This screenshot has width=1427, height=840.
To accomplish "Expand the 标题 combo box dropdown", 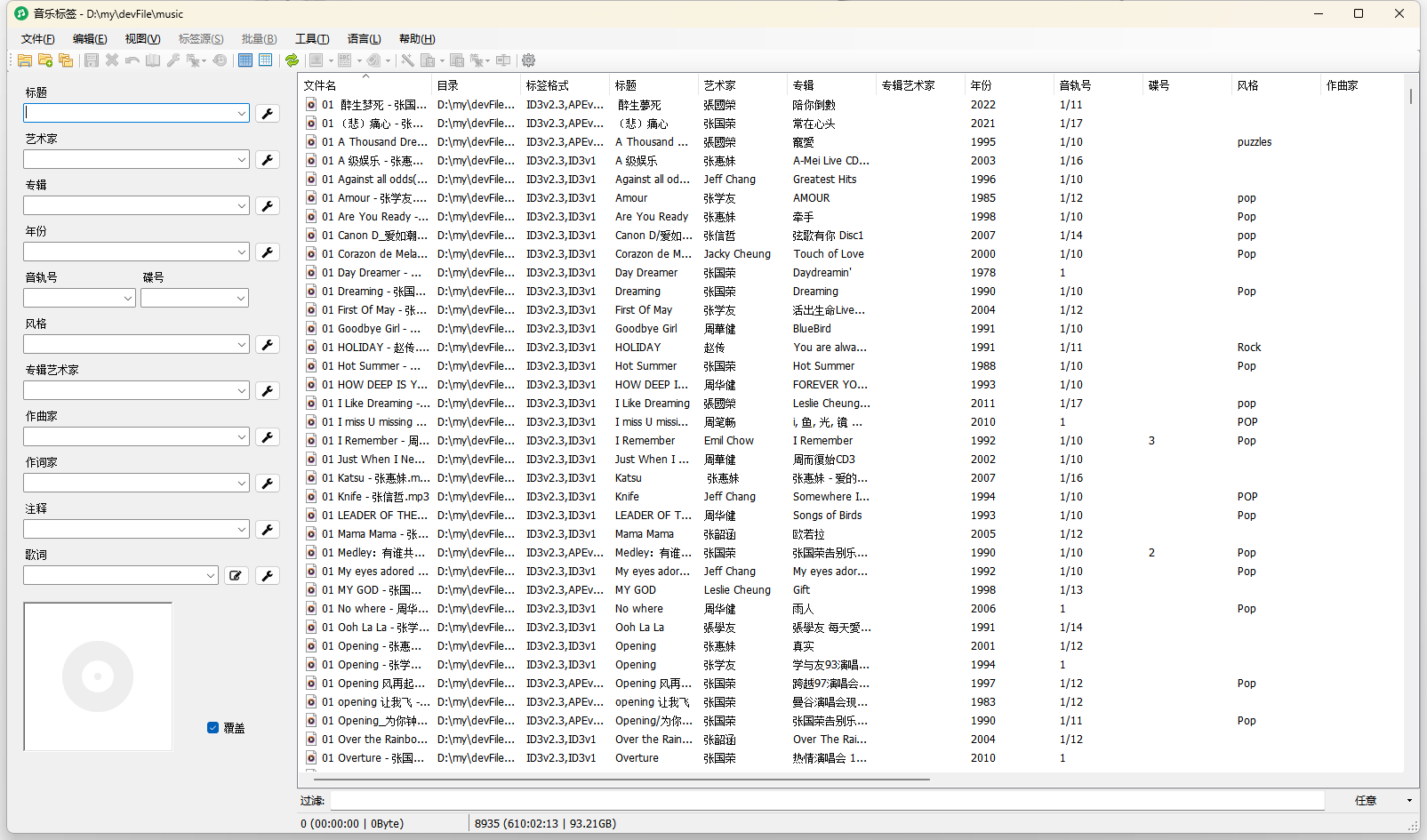I will coord(241,114).
